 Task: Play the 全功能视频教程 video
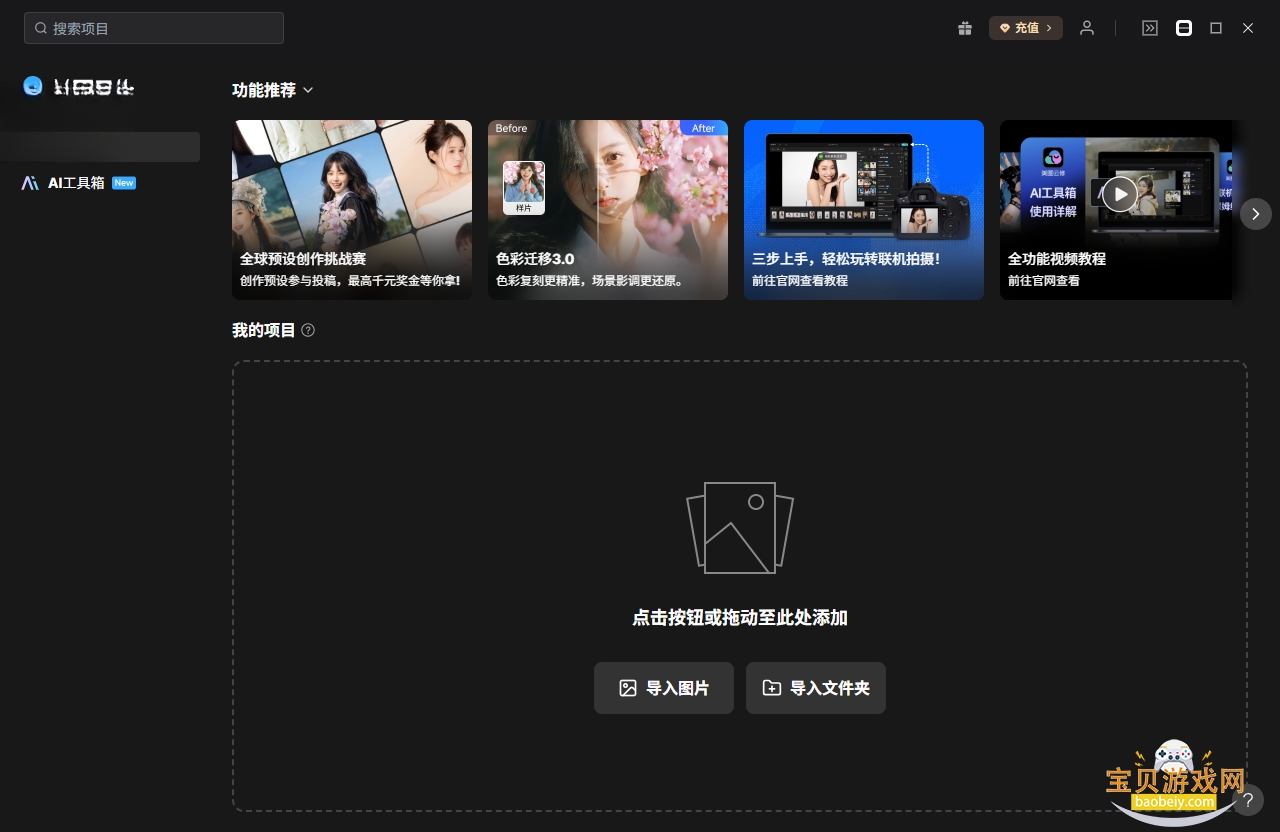1120,194
